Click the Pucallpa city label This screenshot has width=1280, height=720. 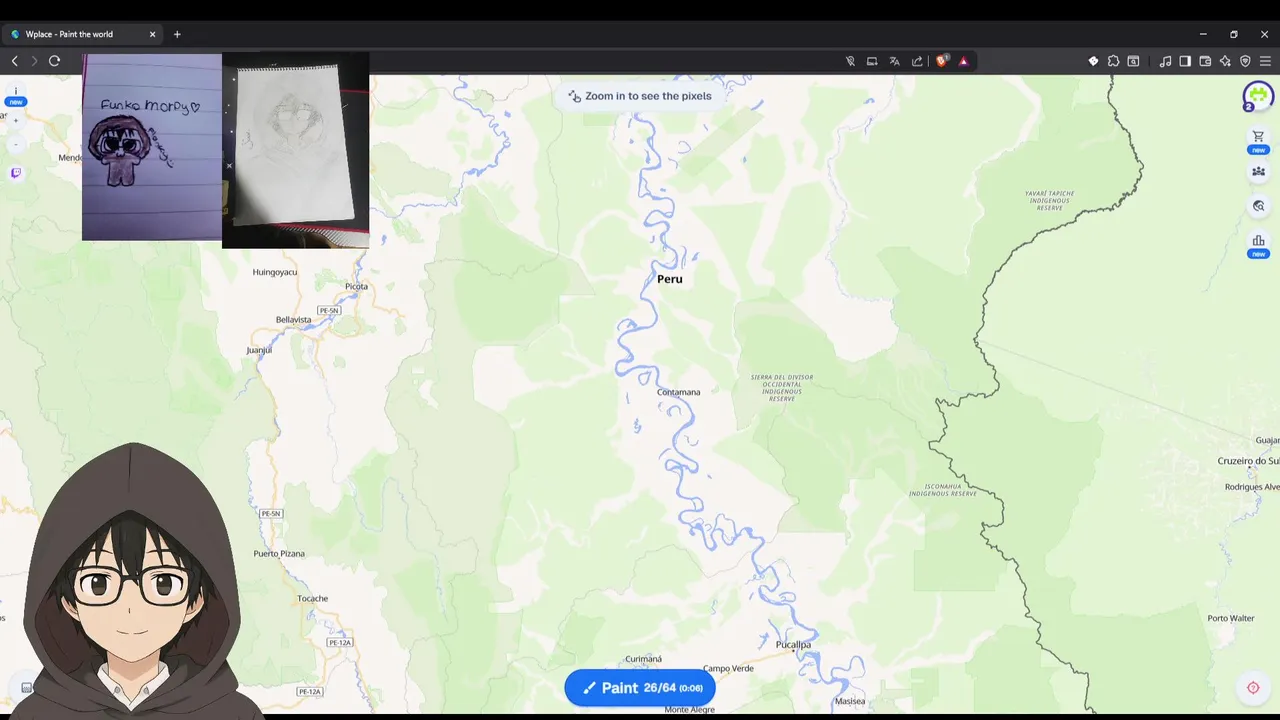[793, 645]
